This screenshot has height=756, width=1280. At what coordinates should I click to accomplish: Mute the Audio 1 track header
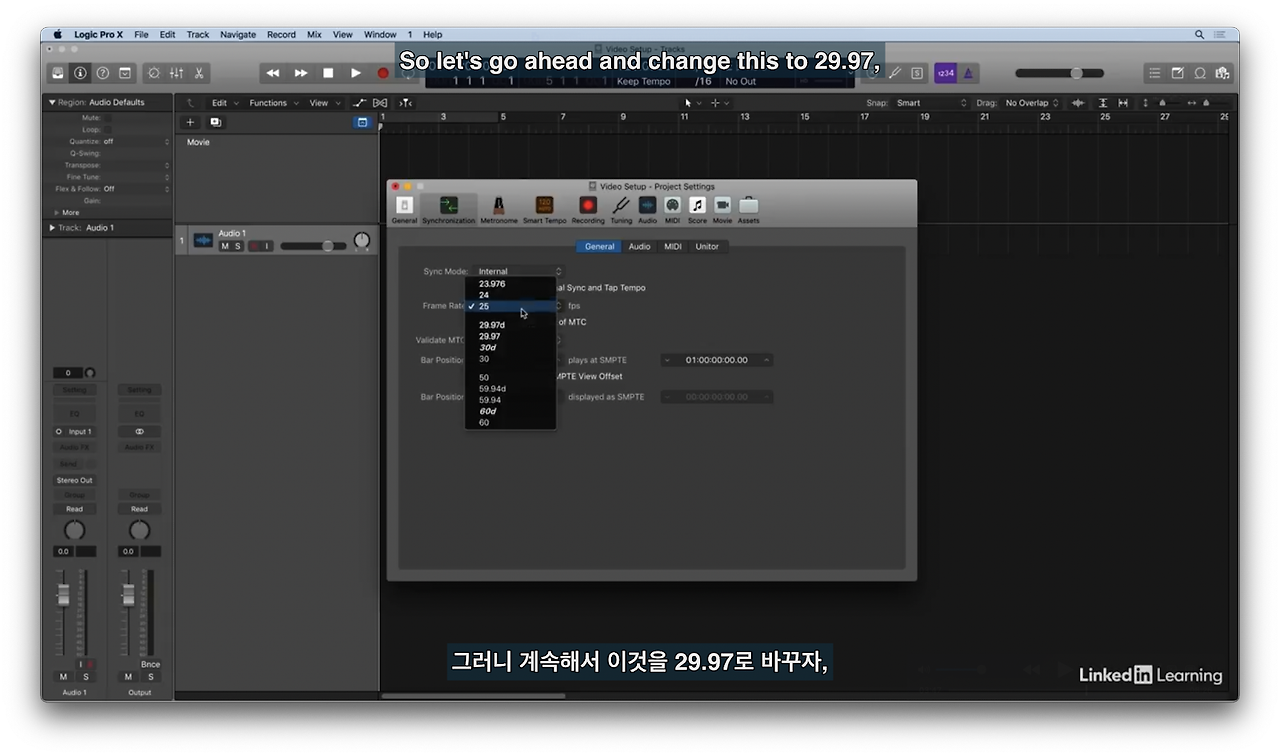click(225, 246)
